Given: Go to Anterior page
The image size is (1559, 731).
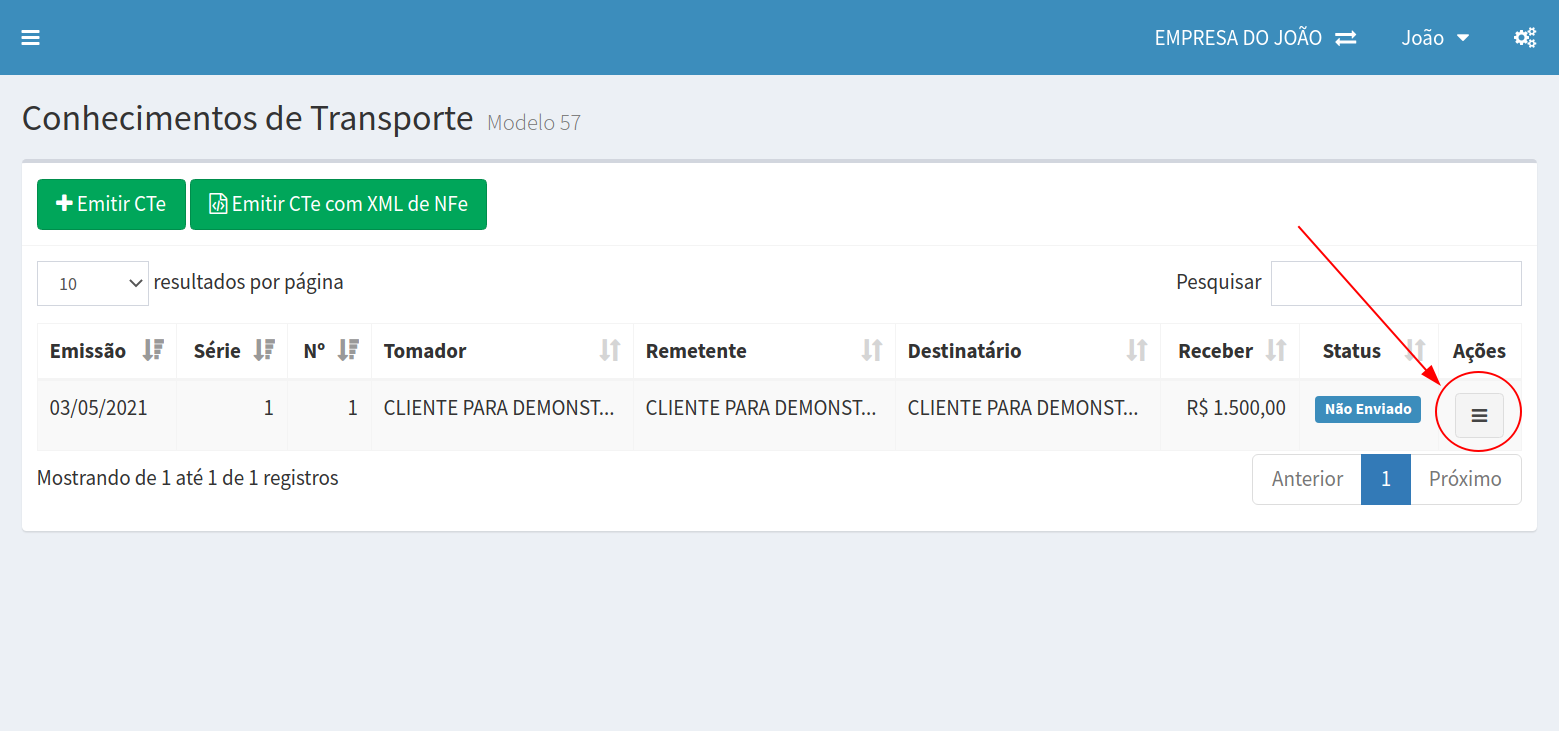Looking at the screenshot, I should click(1306, 479).
